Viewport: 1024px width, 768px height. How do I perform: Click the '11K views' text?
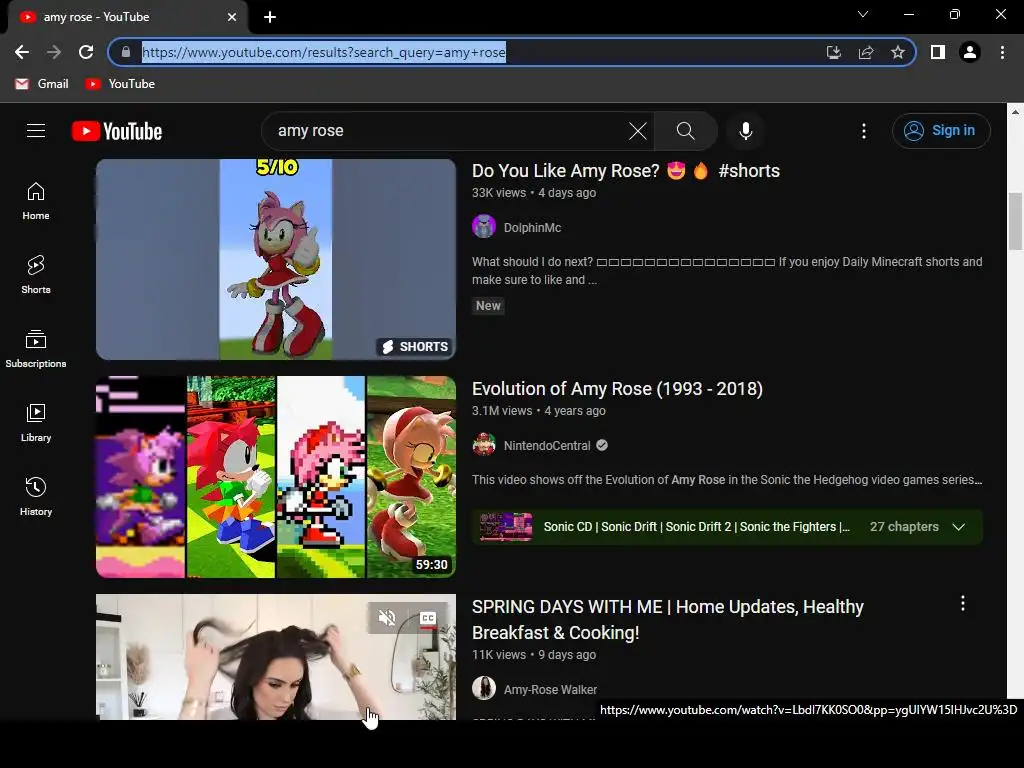click(498, 654)
